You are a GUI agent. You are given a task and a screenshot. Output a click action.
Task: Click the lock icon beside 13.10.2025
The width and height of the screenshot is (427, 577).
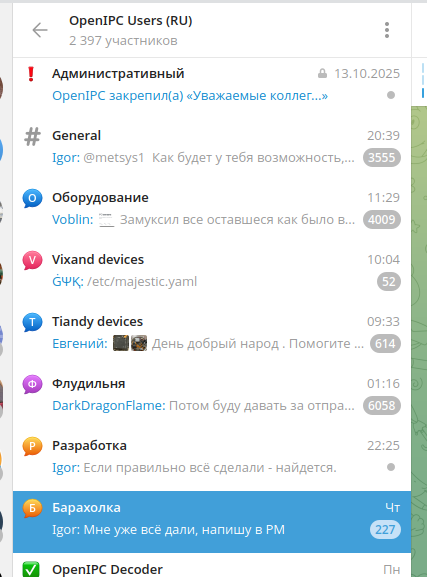click(x=322, y=74)
